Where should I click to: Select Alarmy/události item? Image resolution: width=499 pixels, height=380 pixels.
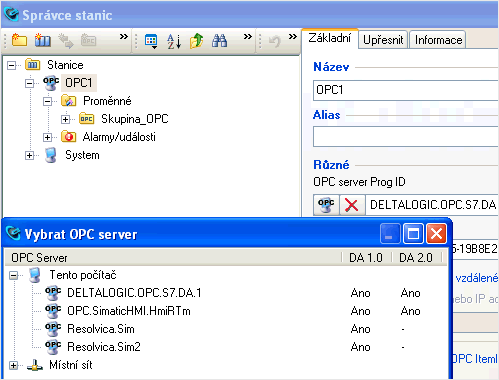point(119,137)
